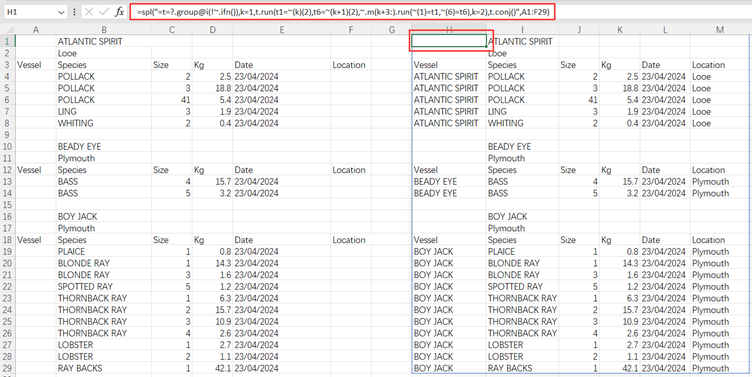The image size is (752, 377).
Task: Select row 15 header
Action: pyautogui.click(x=8, y=205)
